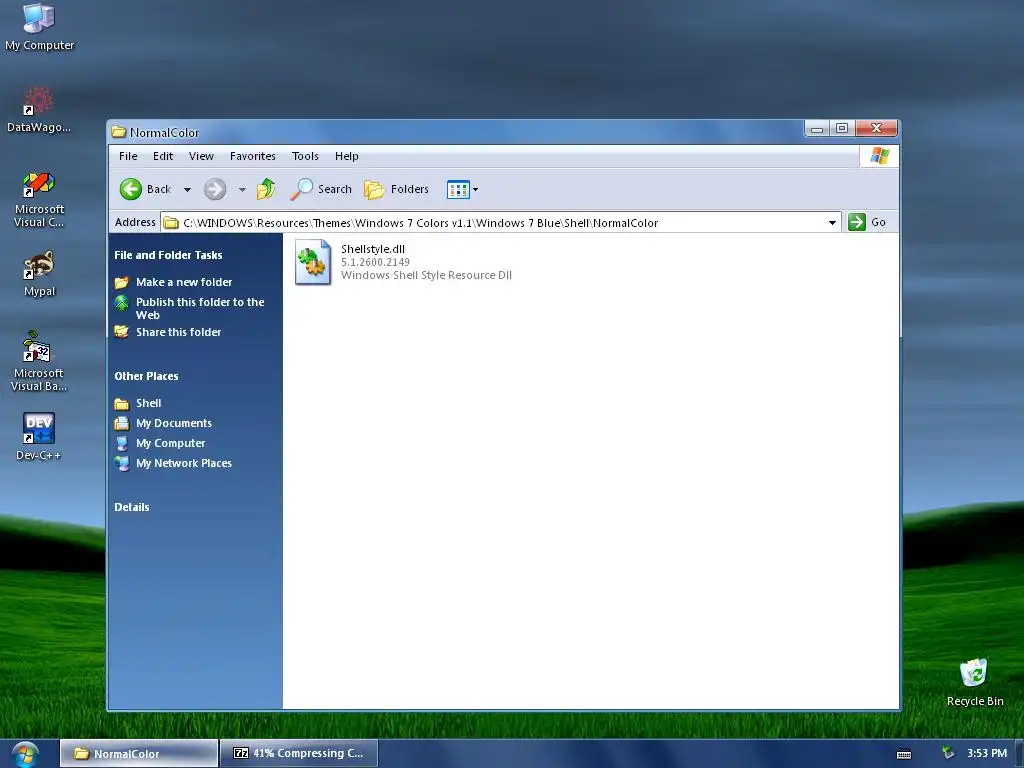This screenshot has height=768, width=1024.
Task: Click the Safely Remove Hardware tray icon
Action: (x=948, y=754)
